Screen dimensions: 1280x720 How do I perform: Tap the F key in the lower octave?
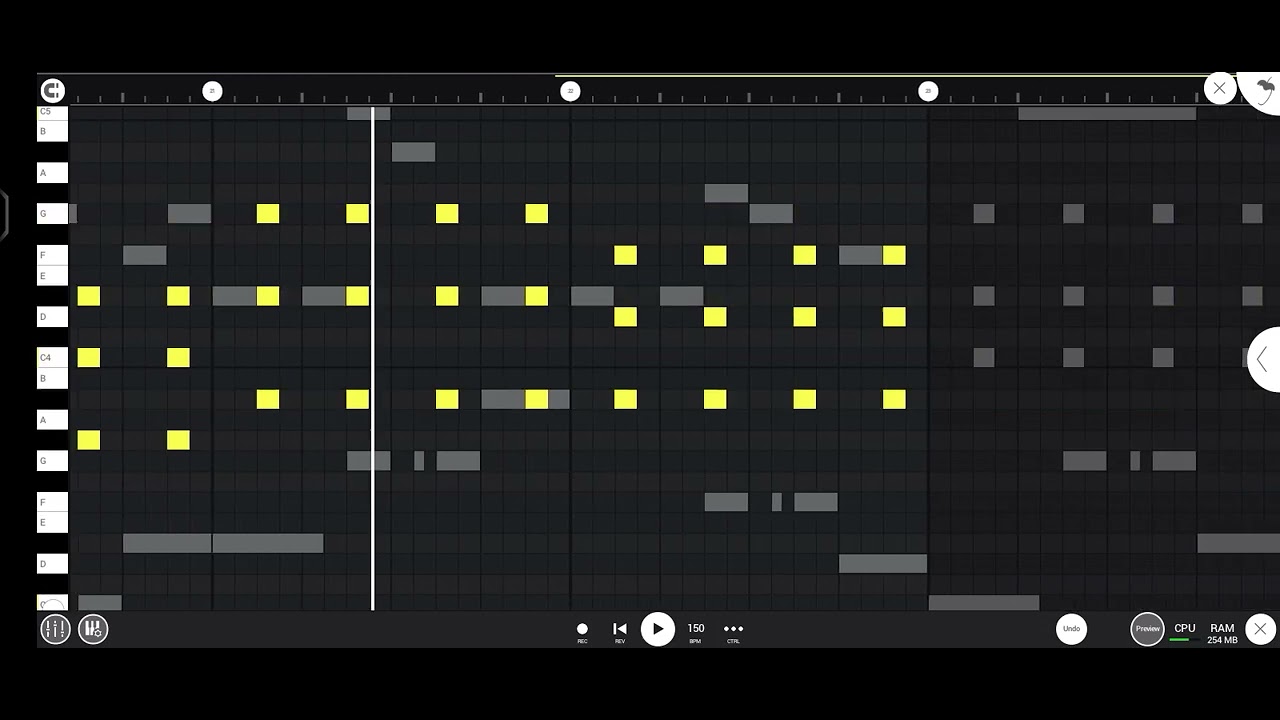pos(52,502)
